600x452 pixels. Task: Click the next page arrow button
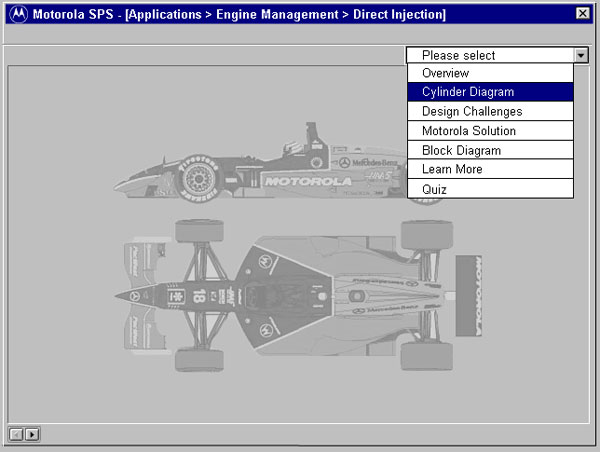click(x=32, y=434)
